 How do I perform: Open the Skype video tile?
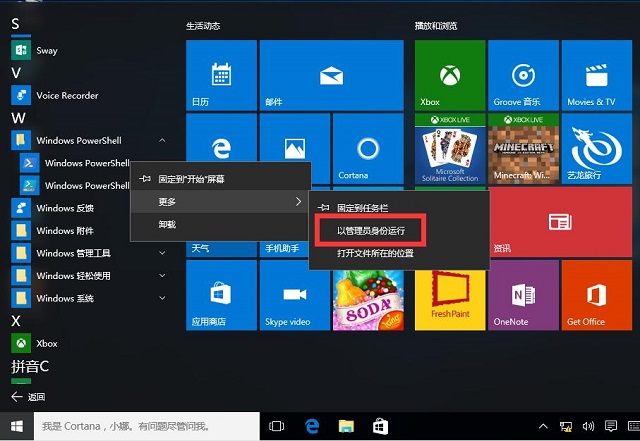click(x=295, y=295)
